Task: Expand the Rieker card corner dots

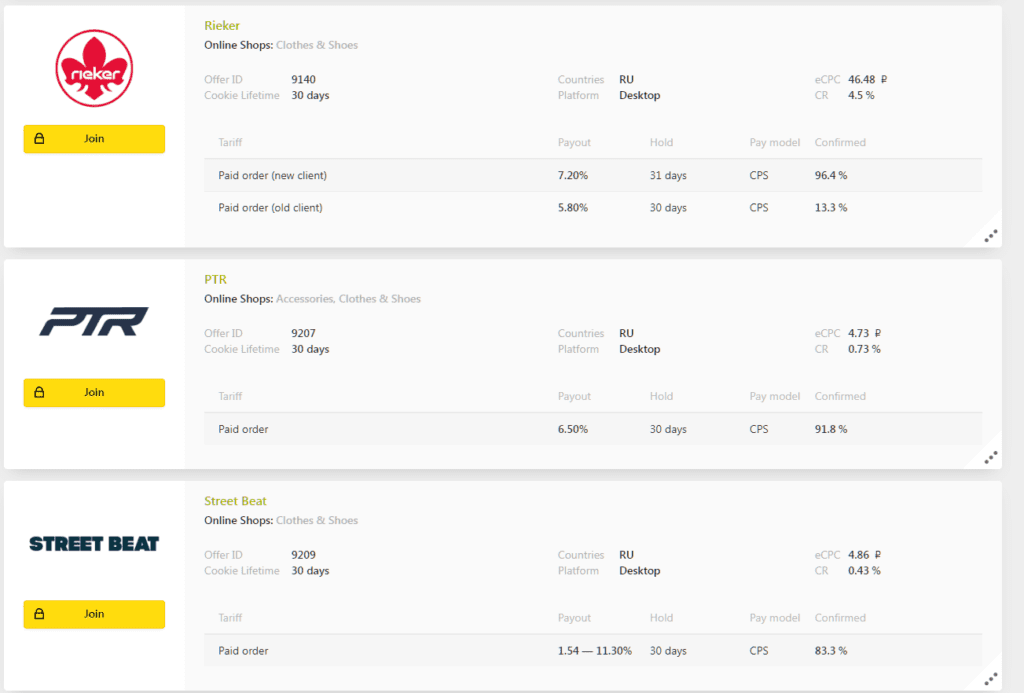Action: [x=990, y=236]
